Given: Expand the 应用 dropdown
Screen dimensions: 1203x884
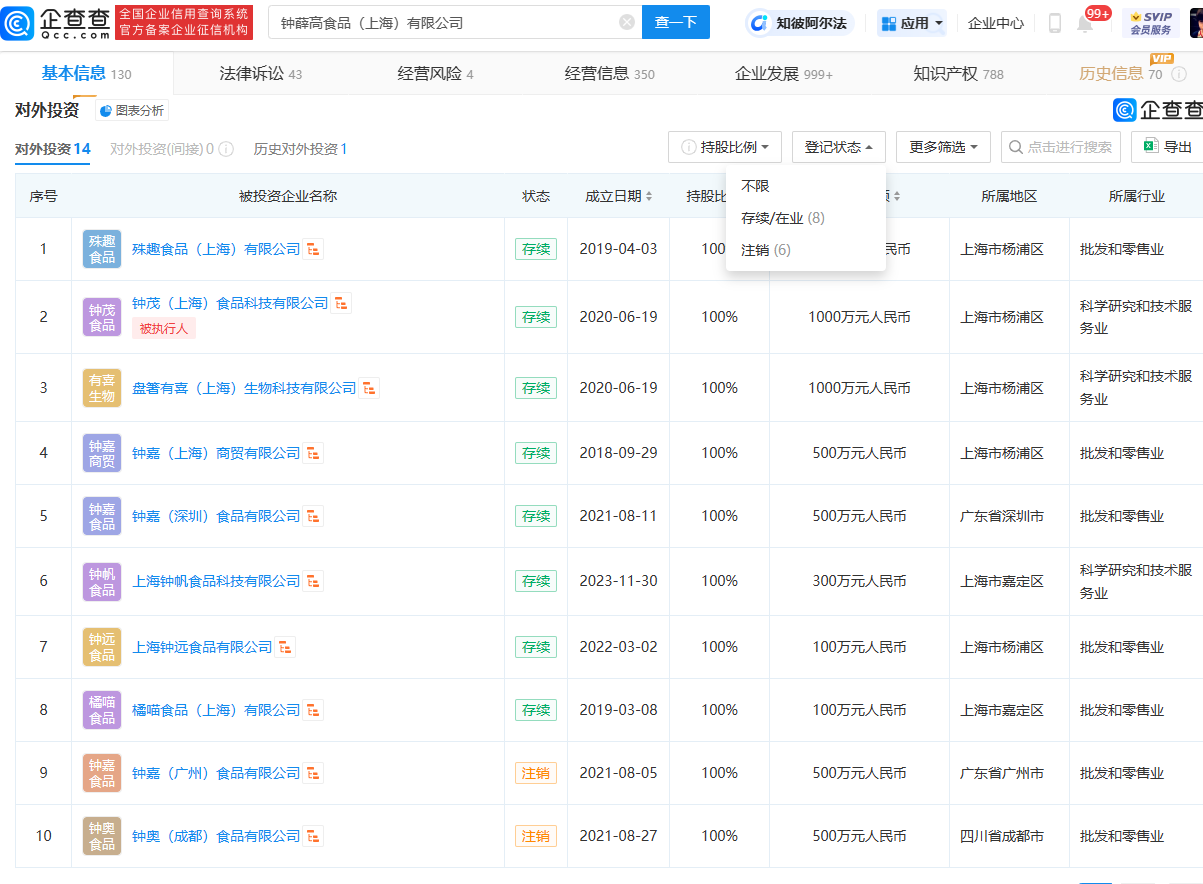Looking at the screenshot, I should [910, 22].
